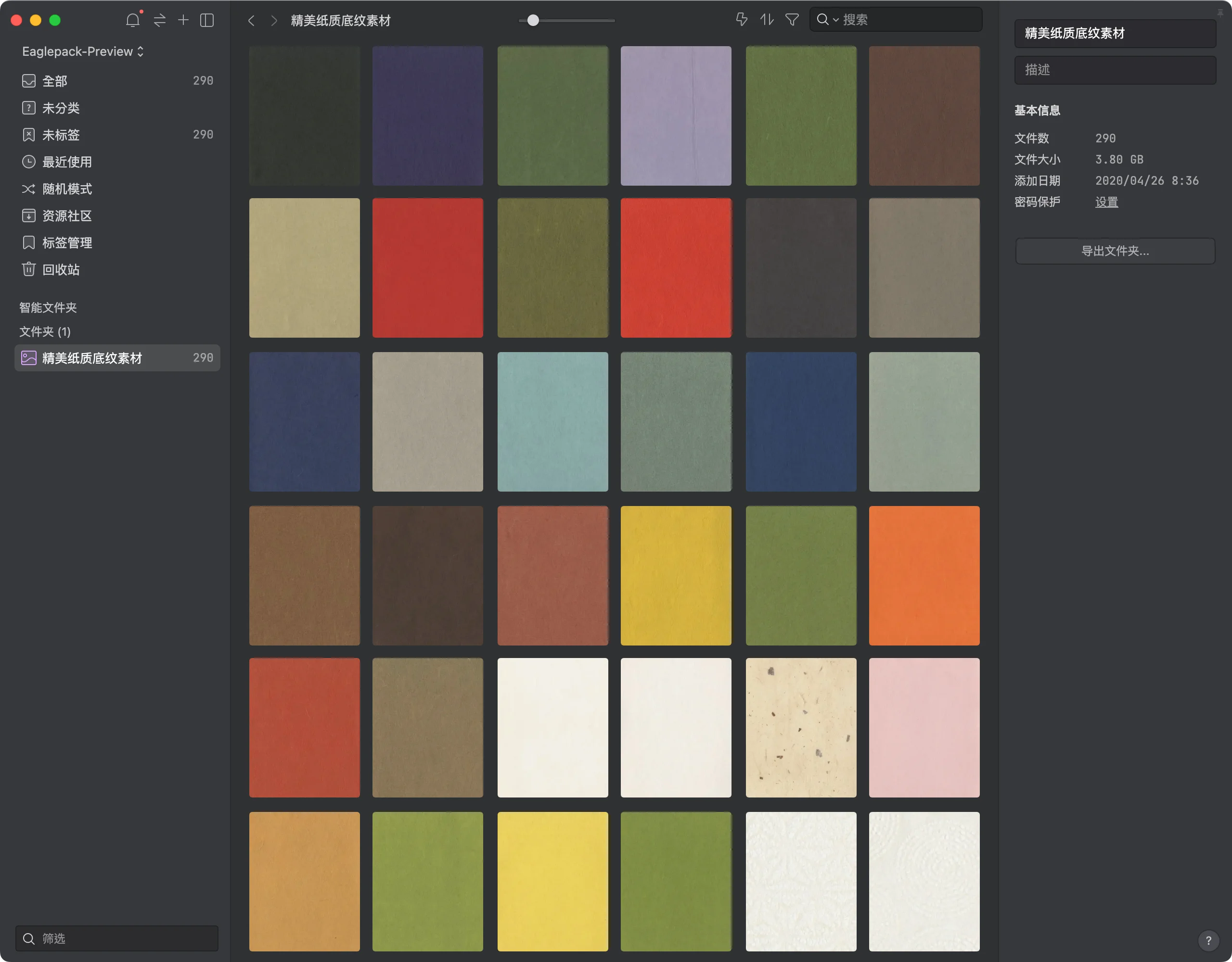Select the 精美纸质底纹素材 folder
This screenshot has height=962, width=1232.
point(117,358)
